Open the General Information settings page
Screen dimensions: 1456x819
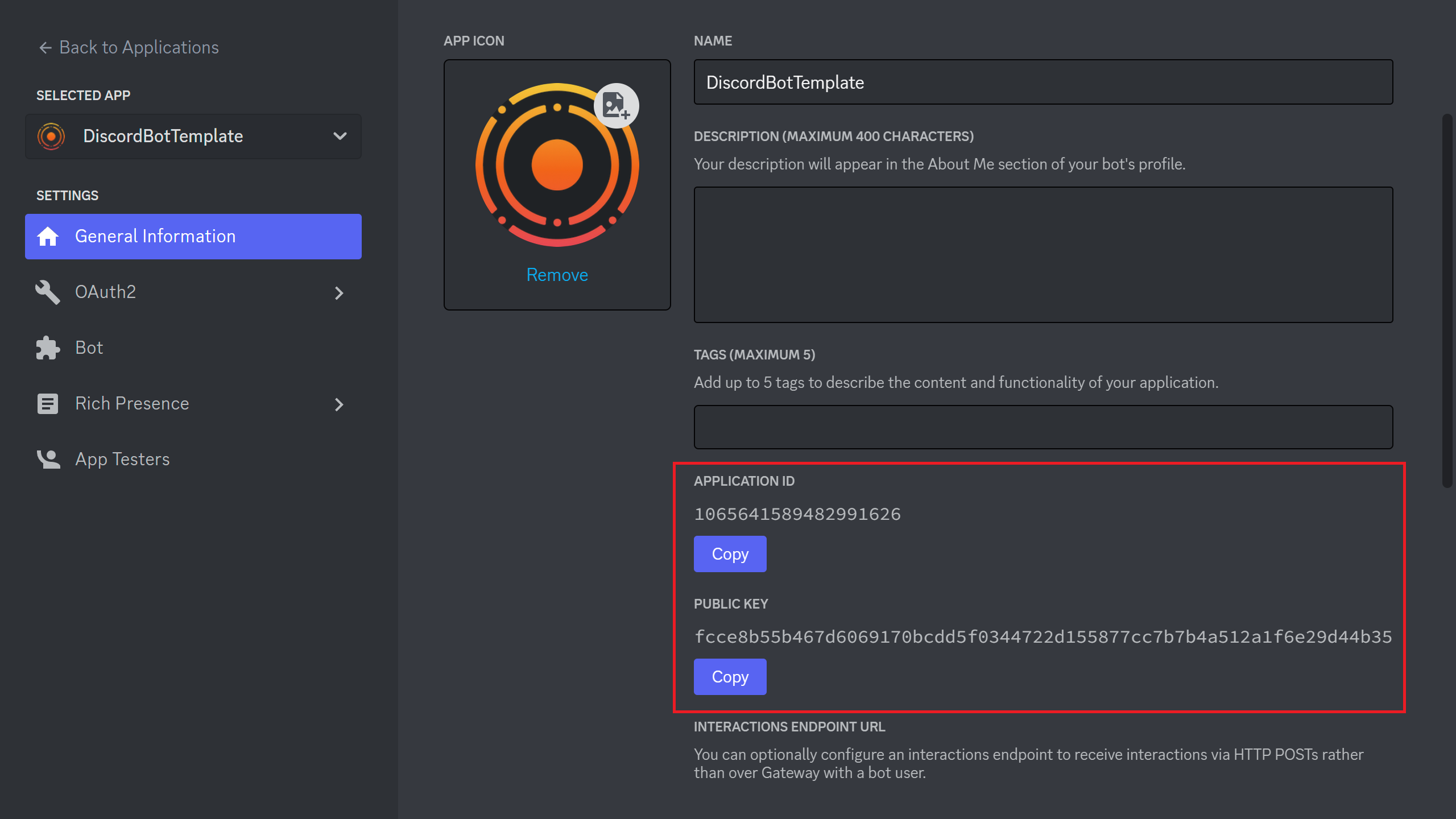tap(155, 236)
